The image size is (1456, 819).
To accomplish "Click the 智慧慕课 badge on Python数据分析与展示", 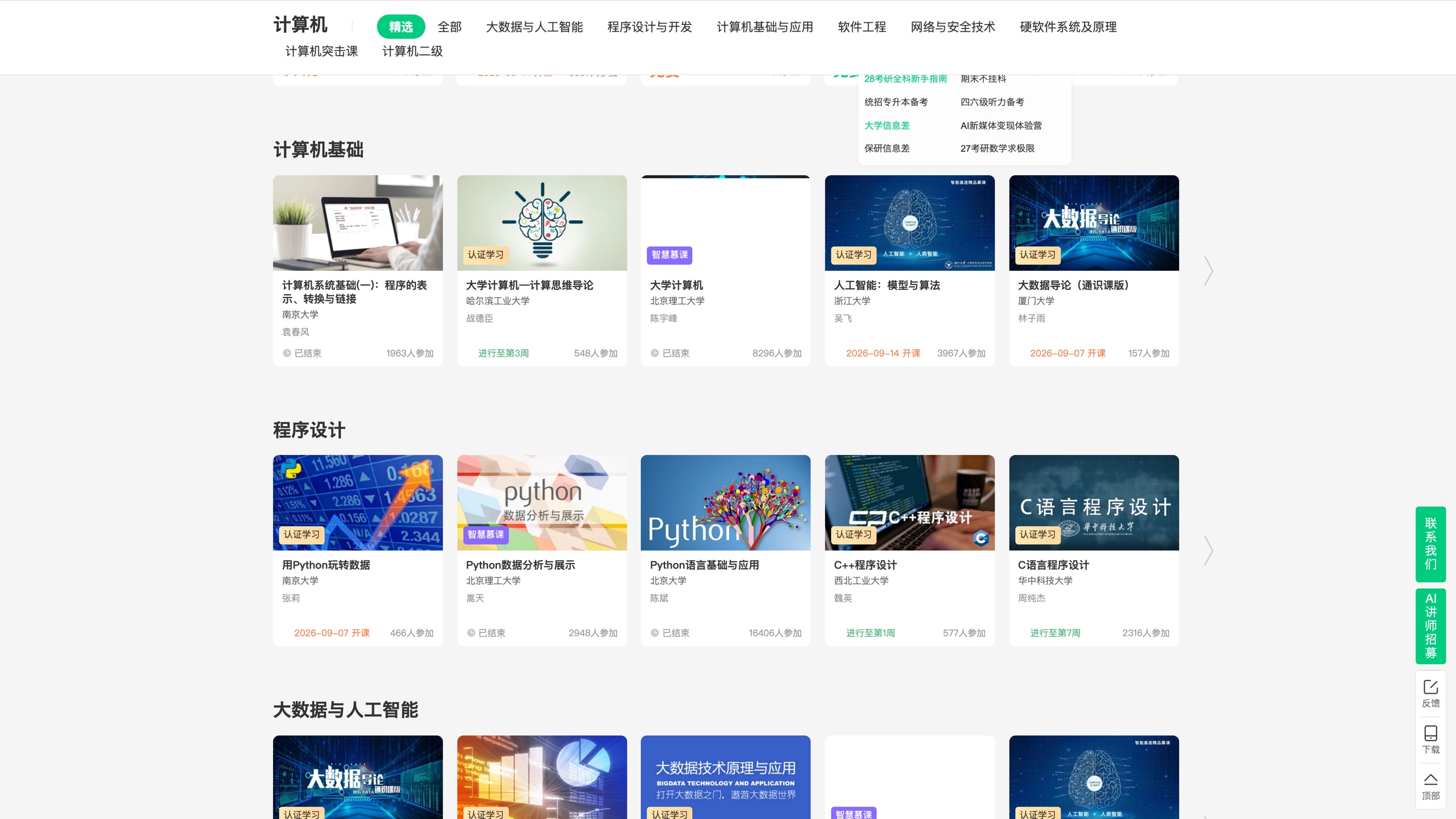I will pos(485,535).
